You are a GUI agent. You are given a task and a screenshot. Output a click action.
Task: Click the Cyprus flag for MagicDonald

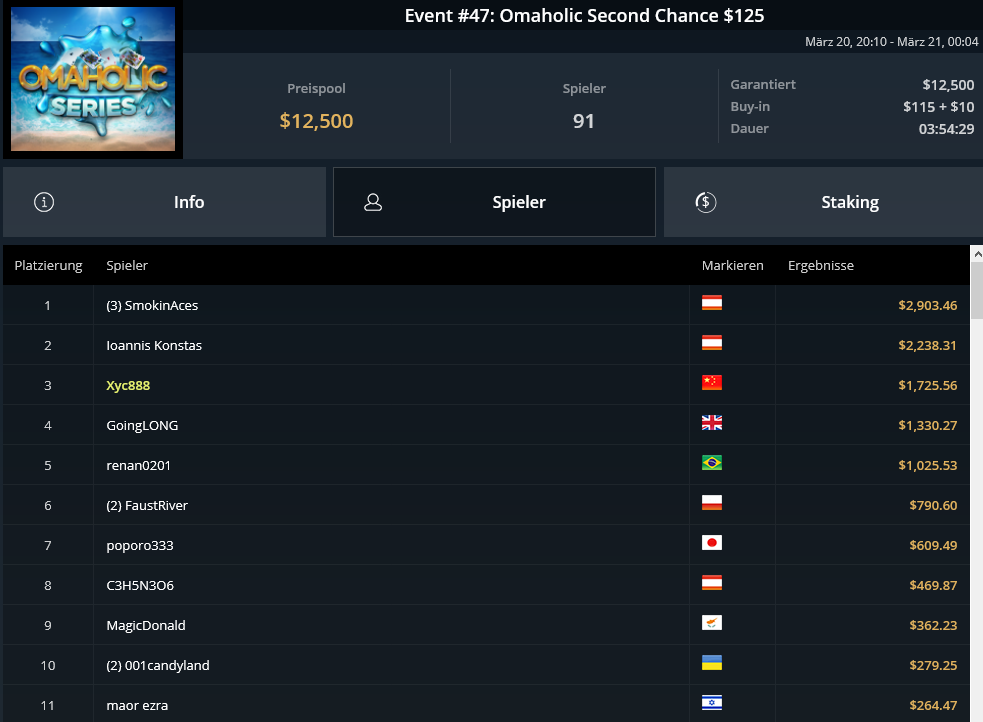click(712, 623)
